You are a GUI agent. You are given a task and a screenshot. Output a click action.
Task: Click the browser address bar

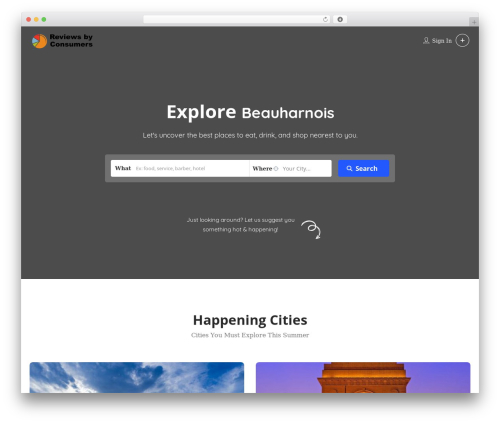tap(236, 19)
